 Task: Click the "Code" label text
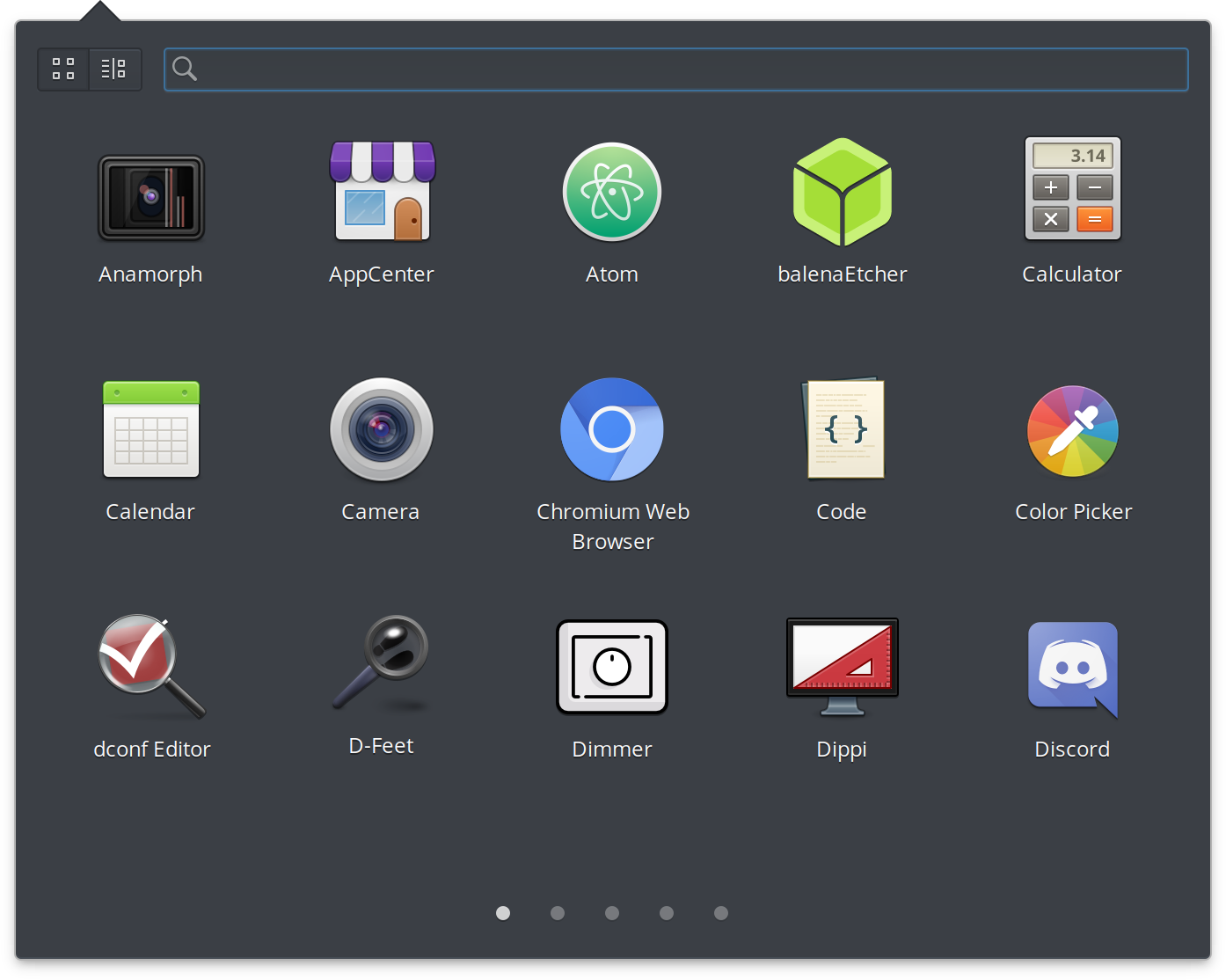pos(842,512)
